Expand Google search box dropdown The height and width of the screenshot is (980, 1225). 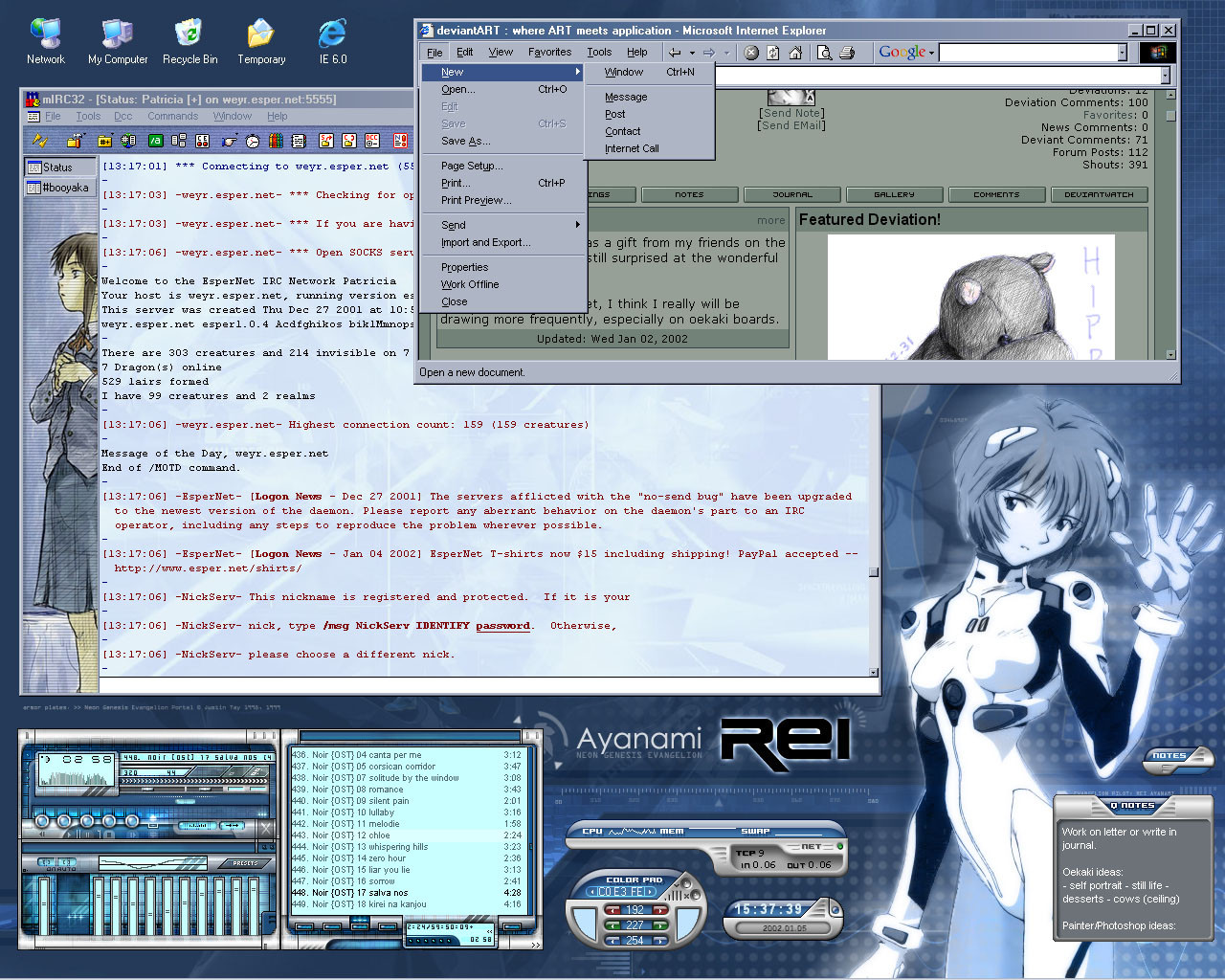[1123, 53]
